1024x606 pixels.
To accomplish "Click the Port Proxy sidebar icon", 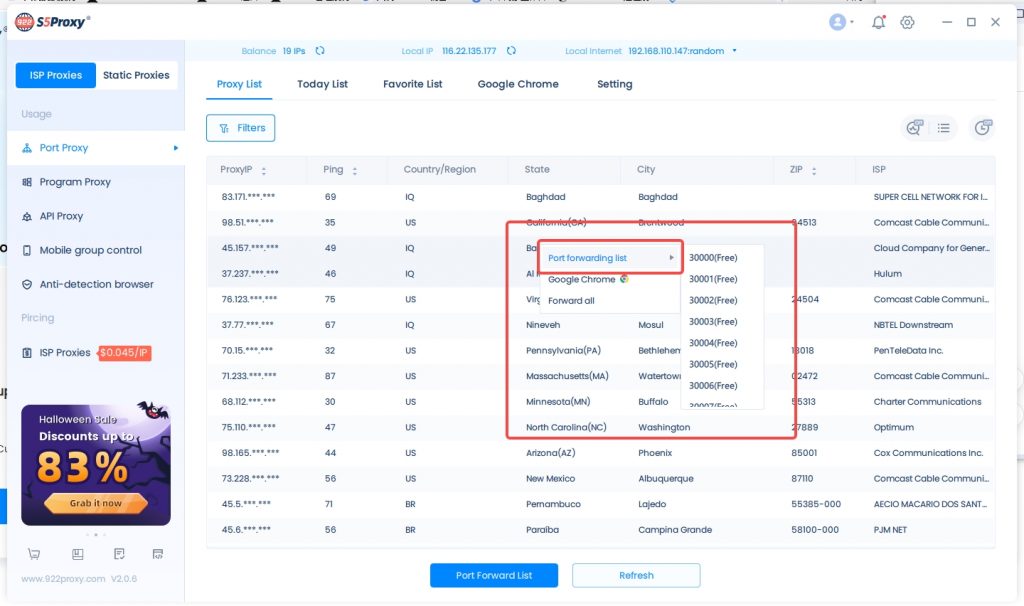I will tap(27, 148).
